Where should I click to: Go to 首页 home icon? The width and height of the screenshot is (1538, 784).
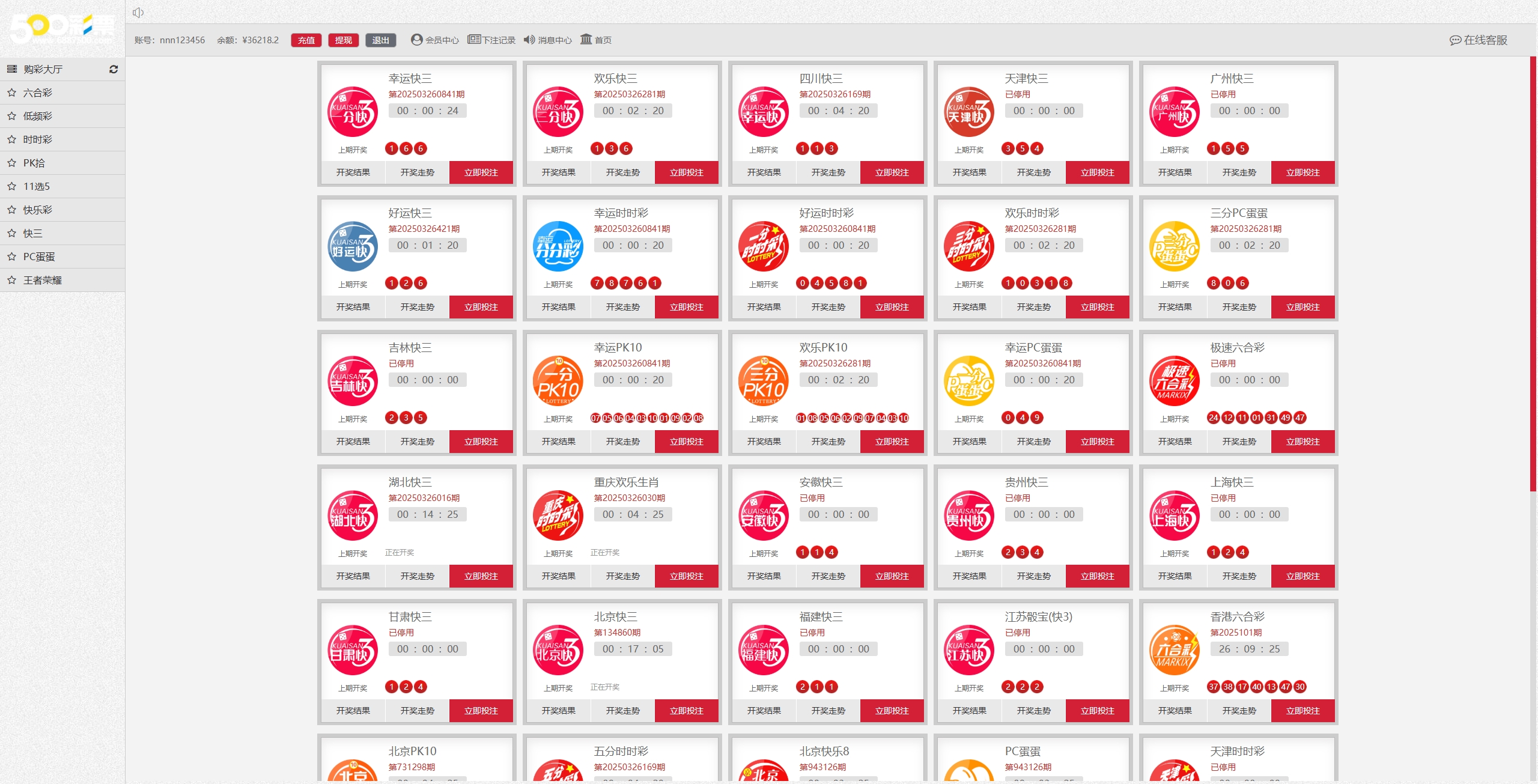coord(586,40)
